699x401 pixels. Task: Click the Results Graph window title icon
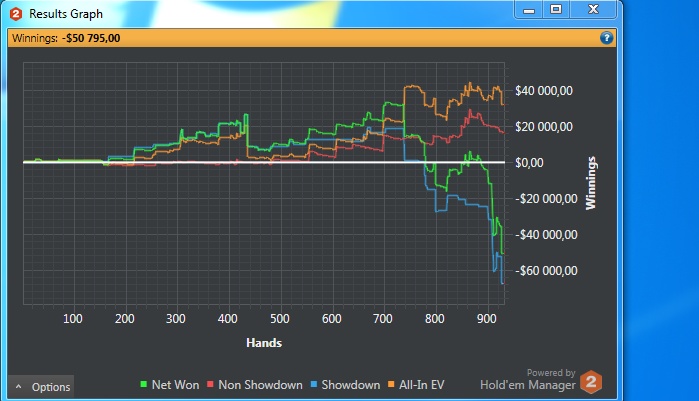click(x=16, y=14)
